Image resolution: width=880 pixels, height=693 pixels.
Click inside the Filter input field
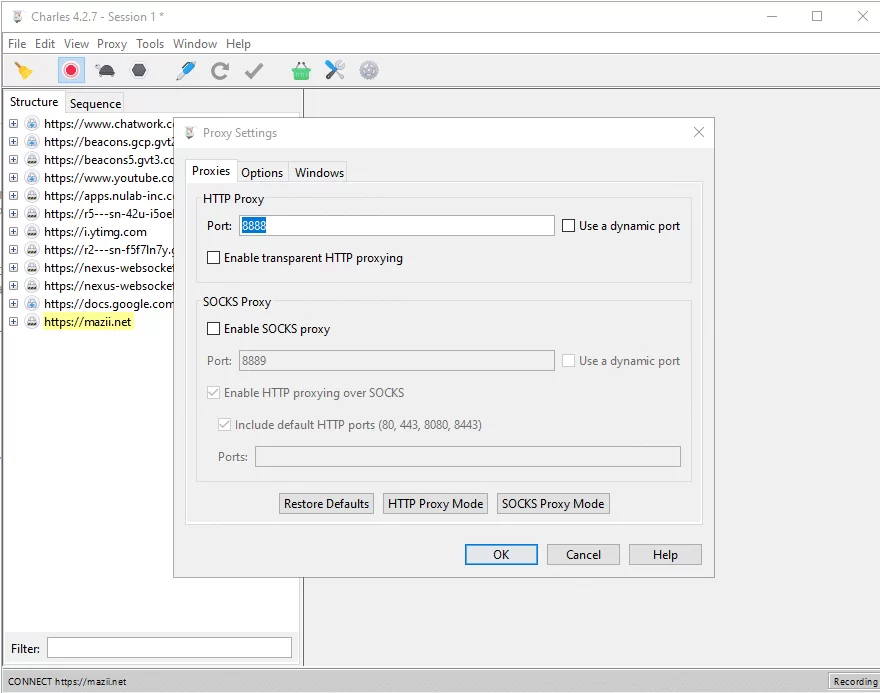coord(168,647)
